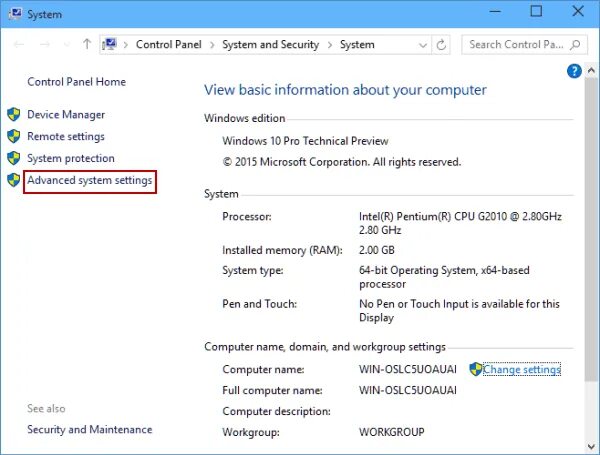Click the text Windows 10 Pro Technical Preview
The image size is (600, 455).
click(x=305, y=141)
